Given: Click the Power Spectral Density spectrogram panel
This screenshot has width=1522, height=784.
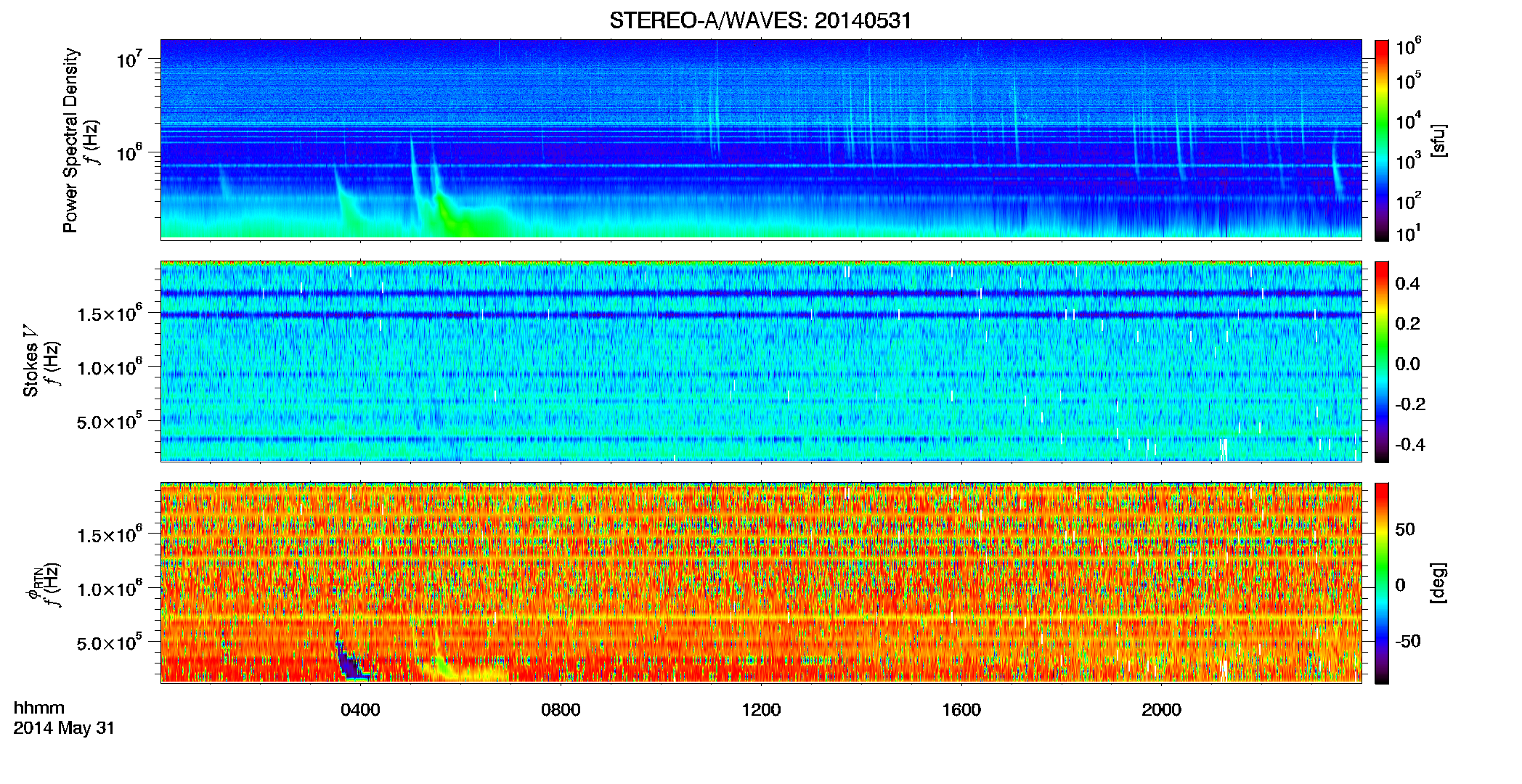Looking at the screenshot, I should 761,139.
